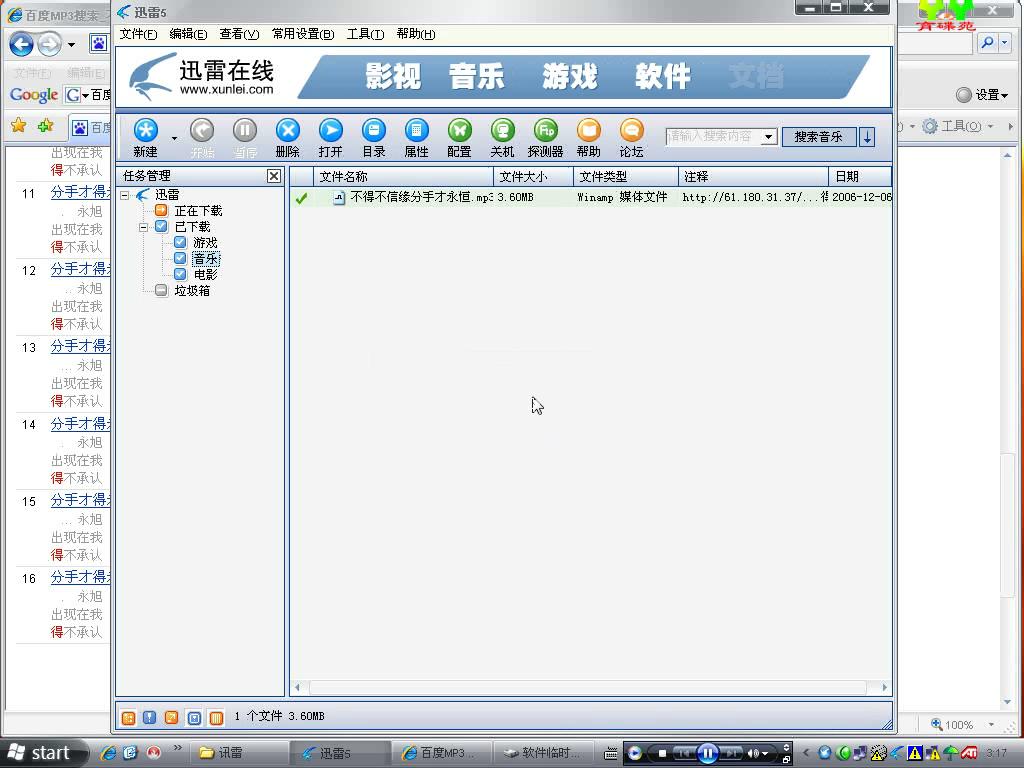Click the 音乐 banner tab
1024x768 pixels.
pos(477,76)
